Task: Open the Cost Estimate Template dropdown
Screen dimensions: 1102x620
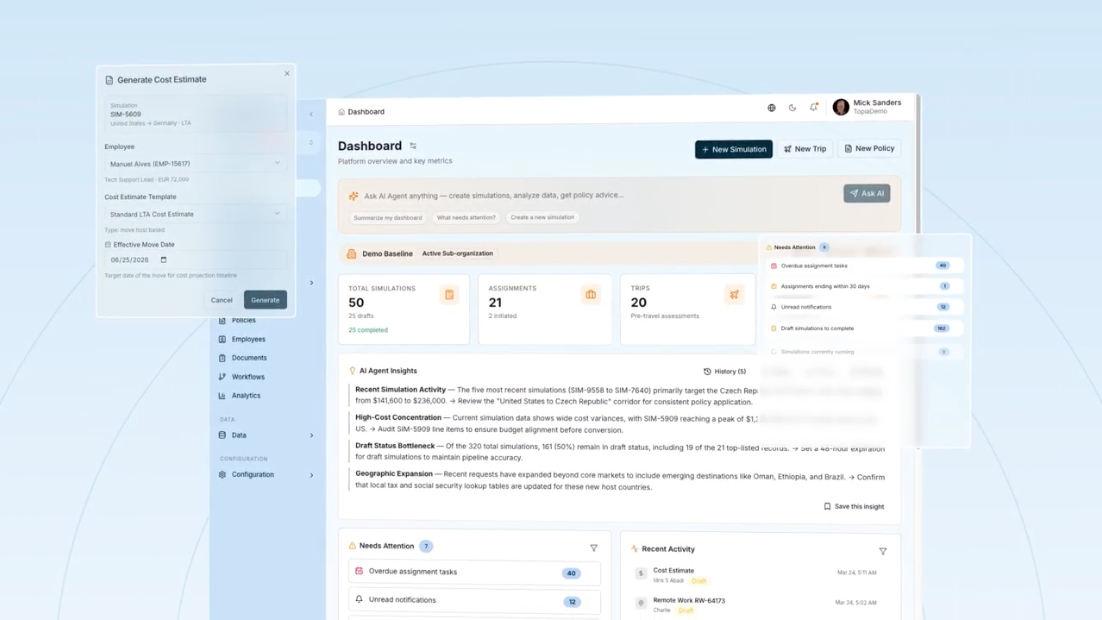Action: coord(195,214)
